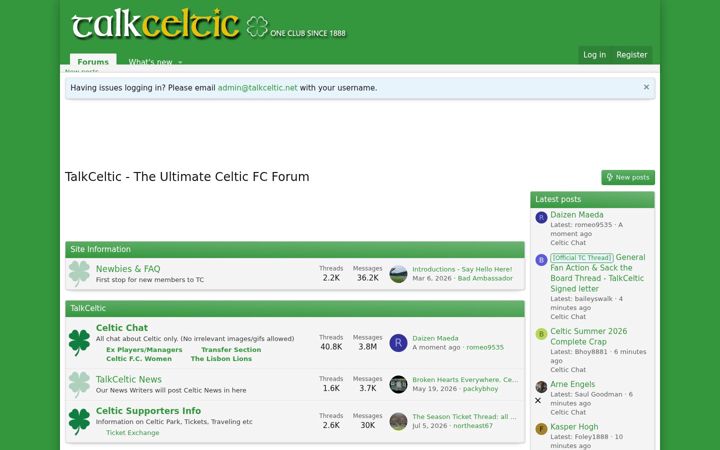
Task: Open Daizen Maeda in Latest posts
Action: (577, 214)
